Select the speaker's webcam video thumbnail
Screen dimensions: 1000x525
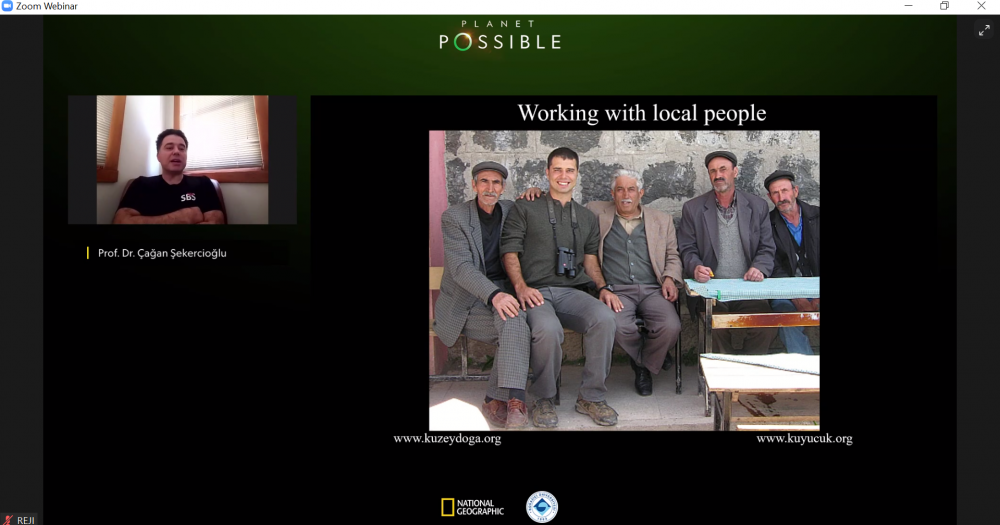(x=182, y=160)
